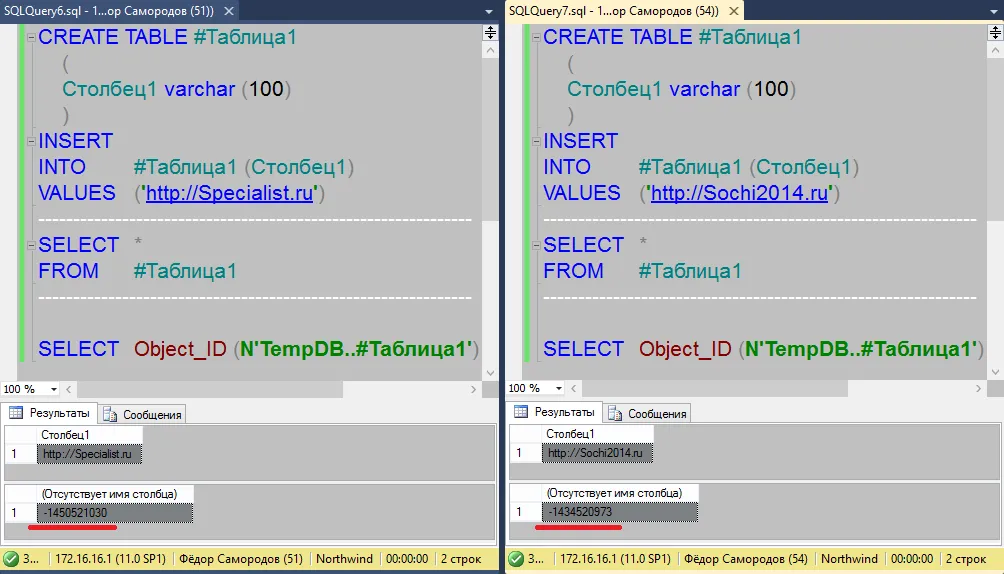
Task: Click the Northwind database label in the right status bar
Action: [x=850, y=559]
